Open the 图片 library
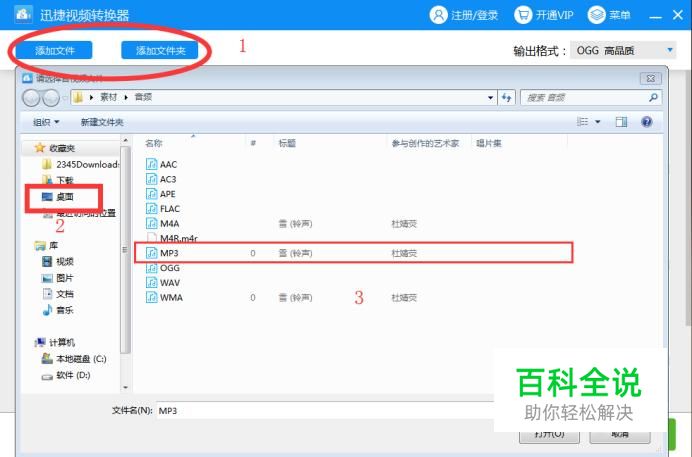692x457 pixels. click(58, 278)
